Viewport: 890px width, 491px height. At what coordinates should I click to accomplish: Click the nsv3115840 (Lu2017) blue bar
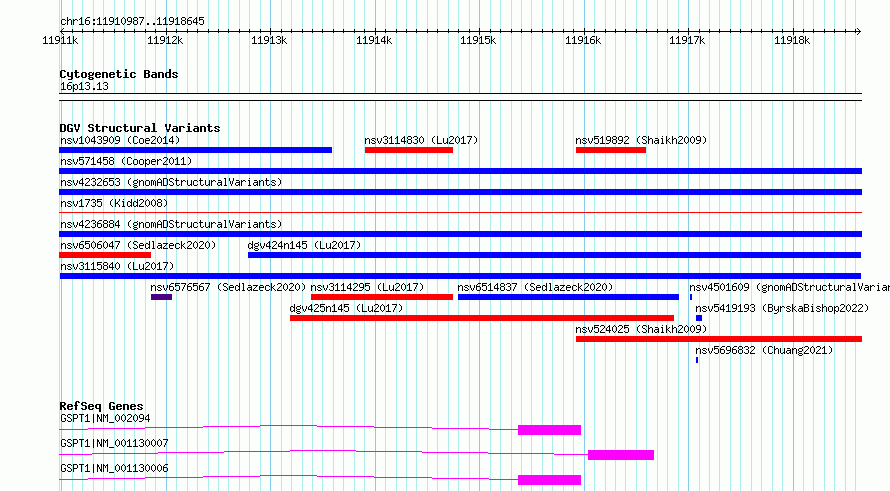point(460,276)
